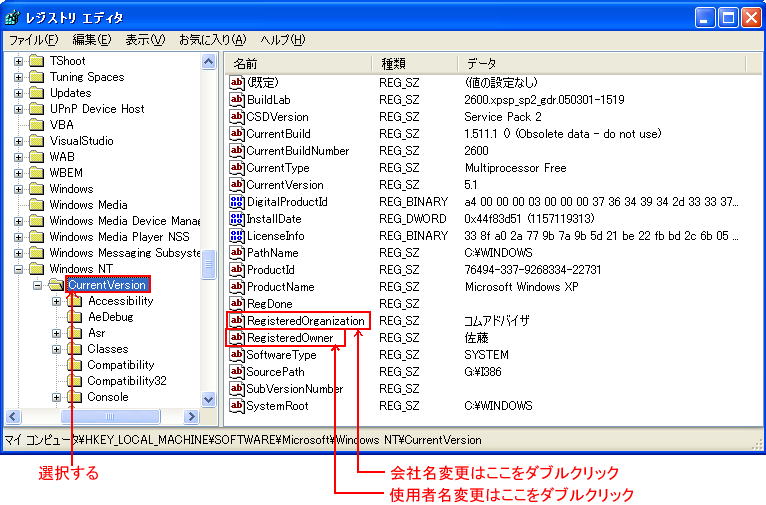The image size is (766, 505).
Task: Select the SubVersionNumber value name
Action: [295, 389]
